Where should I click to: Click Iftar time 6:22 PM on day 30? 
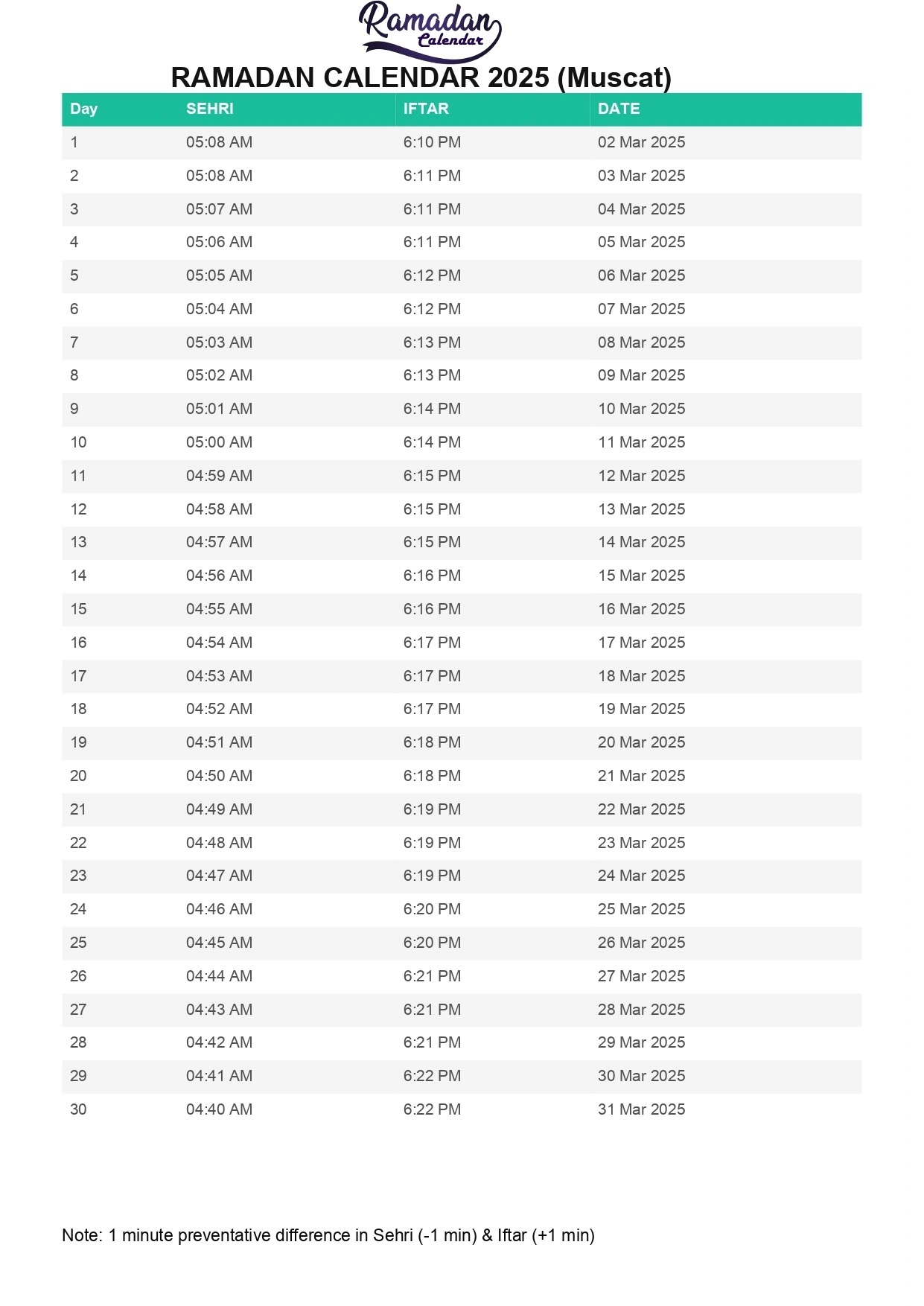(432, 1109)
